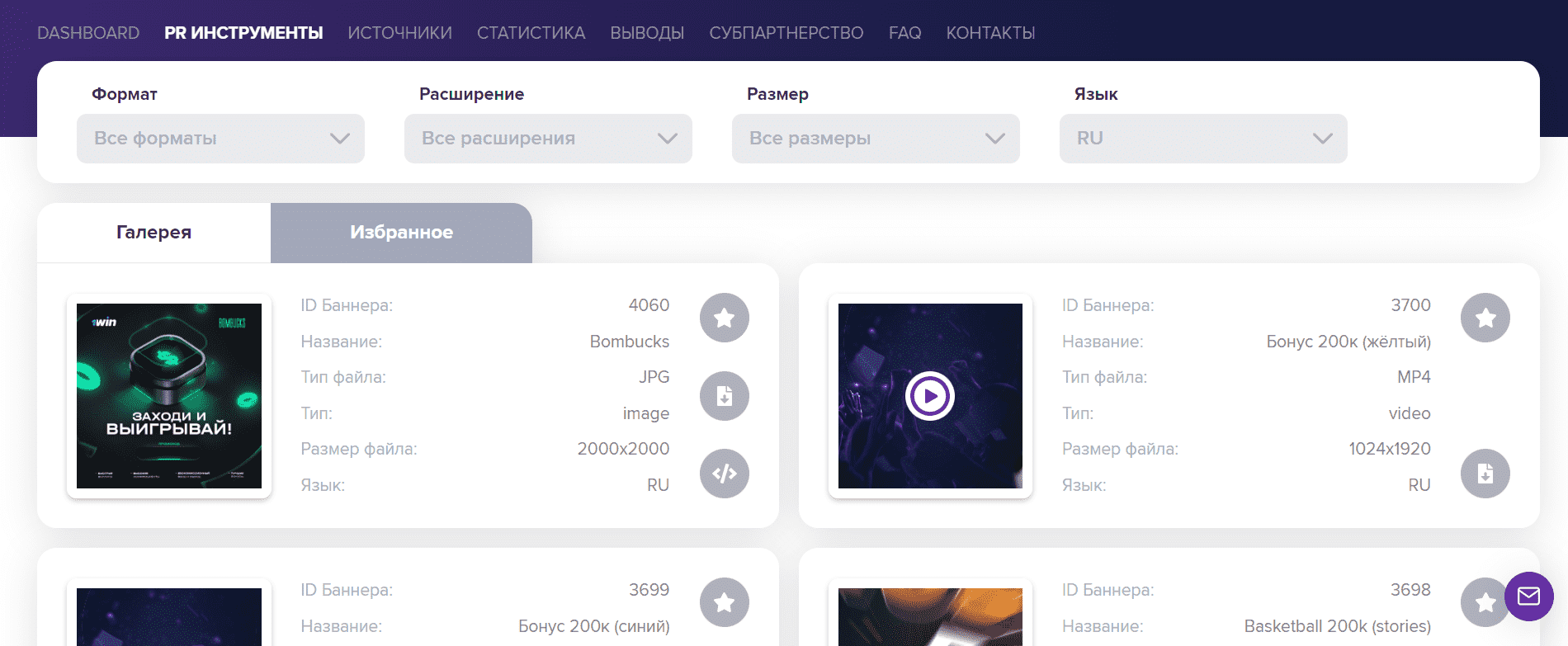Download the Бонус 200к (жёлтый) MP4
Image resolution: width=1568 pixels, height=646 pixels.
[1485, 474]
